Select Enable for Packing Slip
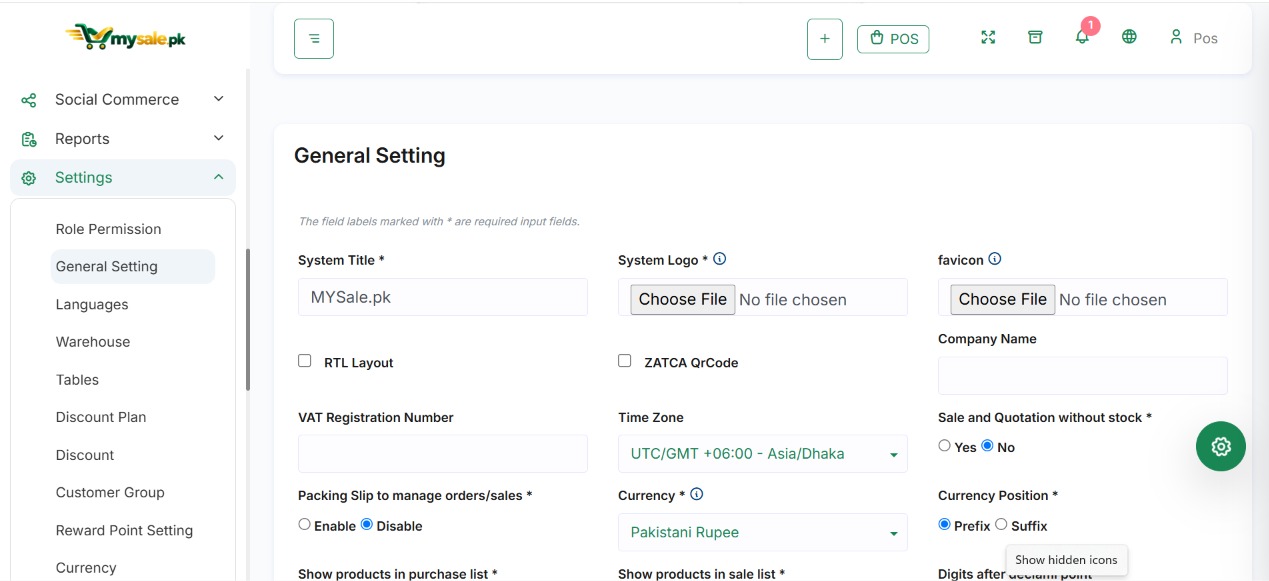Image resolution: width=1269 pixels, height=581 pixels. pos(305,524)
